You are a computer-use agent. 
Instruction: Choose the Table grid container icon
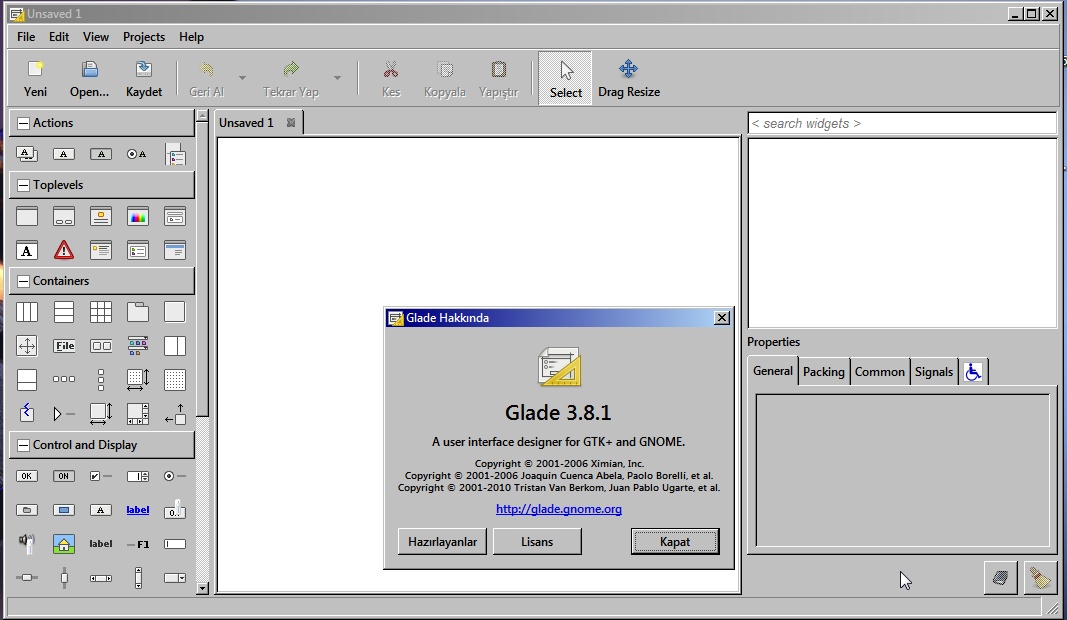(101, 312)
